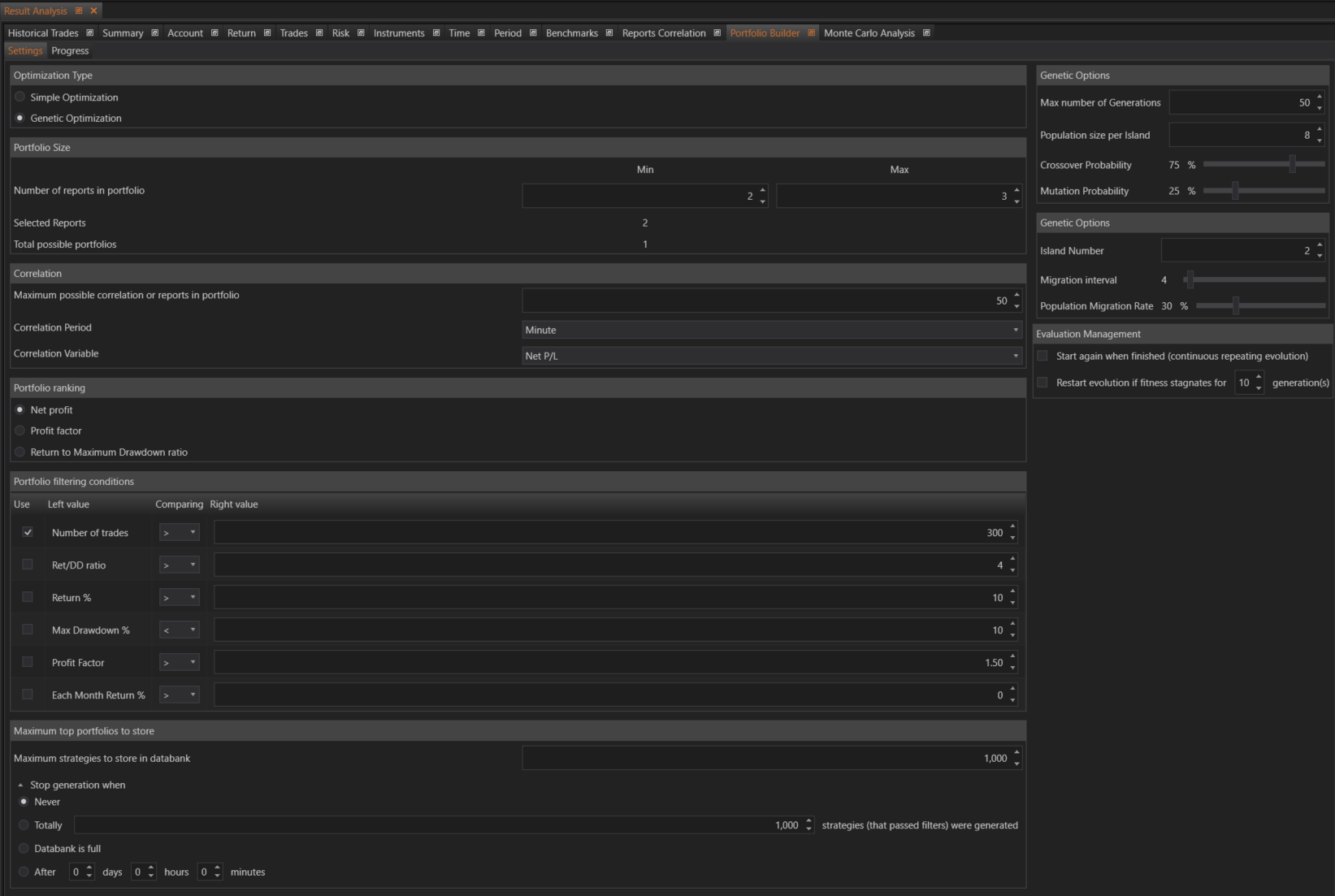Click the pop-out icon next to Instruments

(x=436, y=33)
